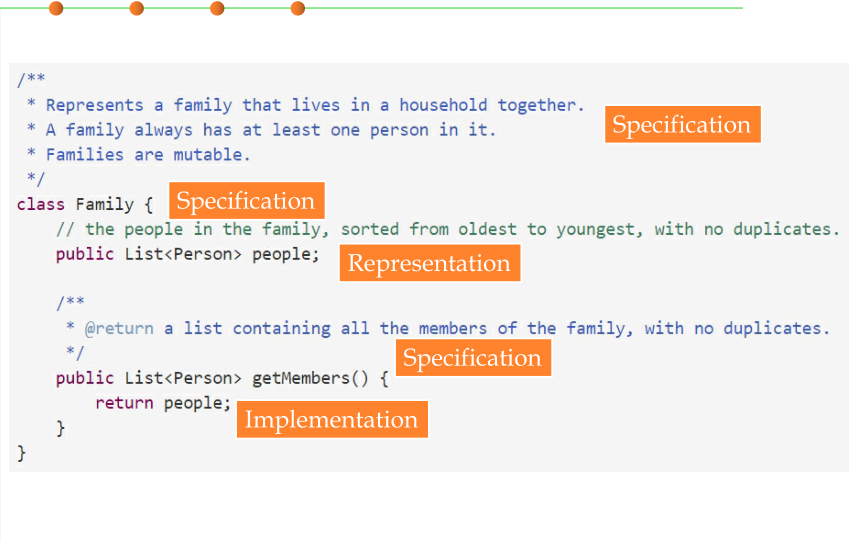This screenshot has height=541, width=856.
Task: Click the Specification label beside the class comment
Action: (682, 124)
